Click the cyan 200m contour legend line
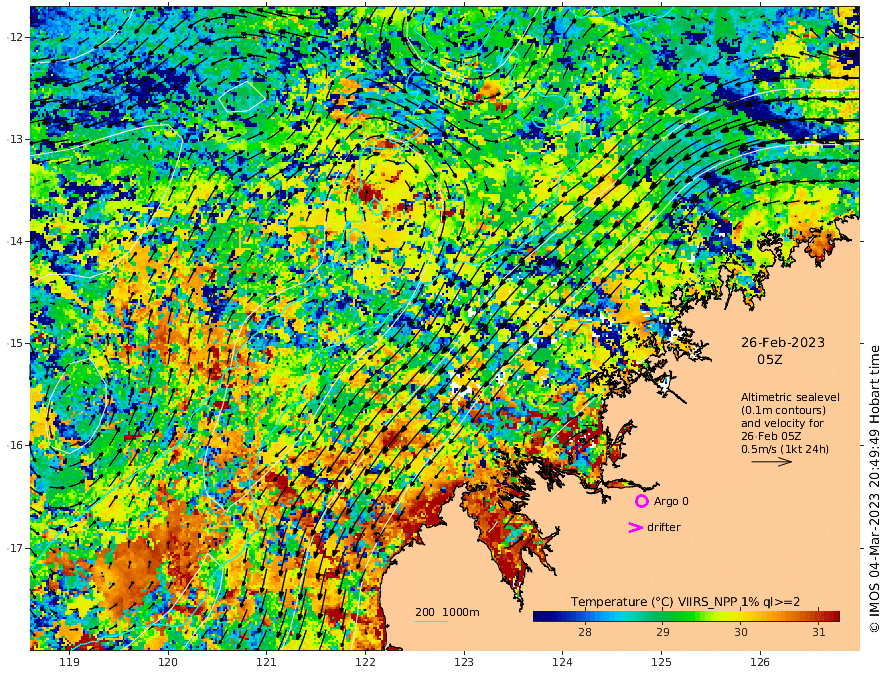The height and width of the screenshot is (680, 880). click(x=431, y=621)
